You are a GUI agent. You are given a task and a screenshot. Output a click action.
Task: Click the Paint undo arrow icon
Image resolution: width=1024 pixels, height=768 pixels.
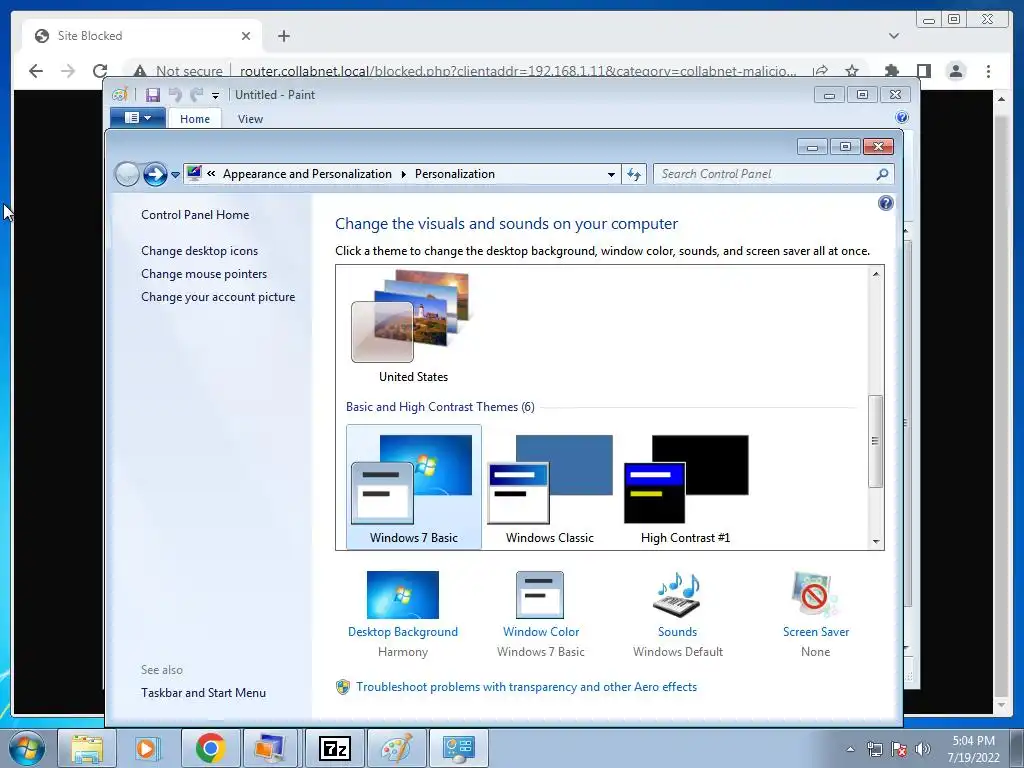[174, 95]
